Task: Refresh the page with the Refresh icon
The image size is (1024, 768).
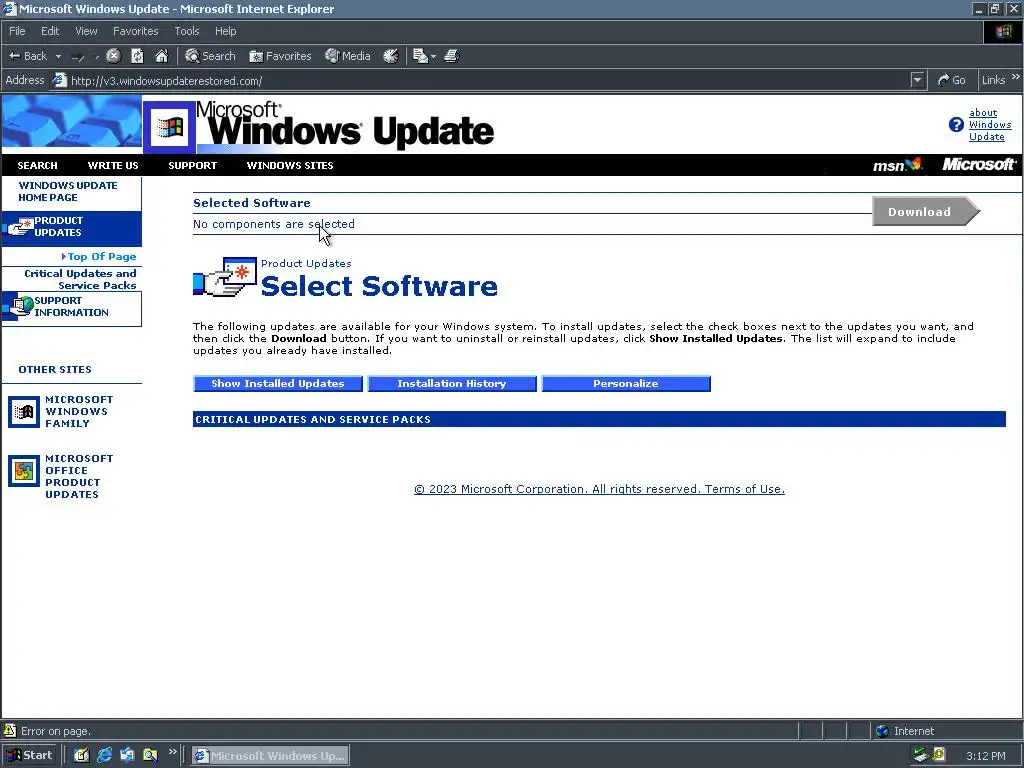Action: (x=137, y=56)
